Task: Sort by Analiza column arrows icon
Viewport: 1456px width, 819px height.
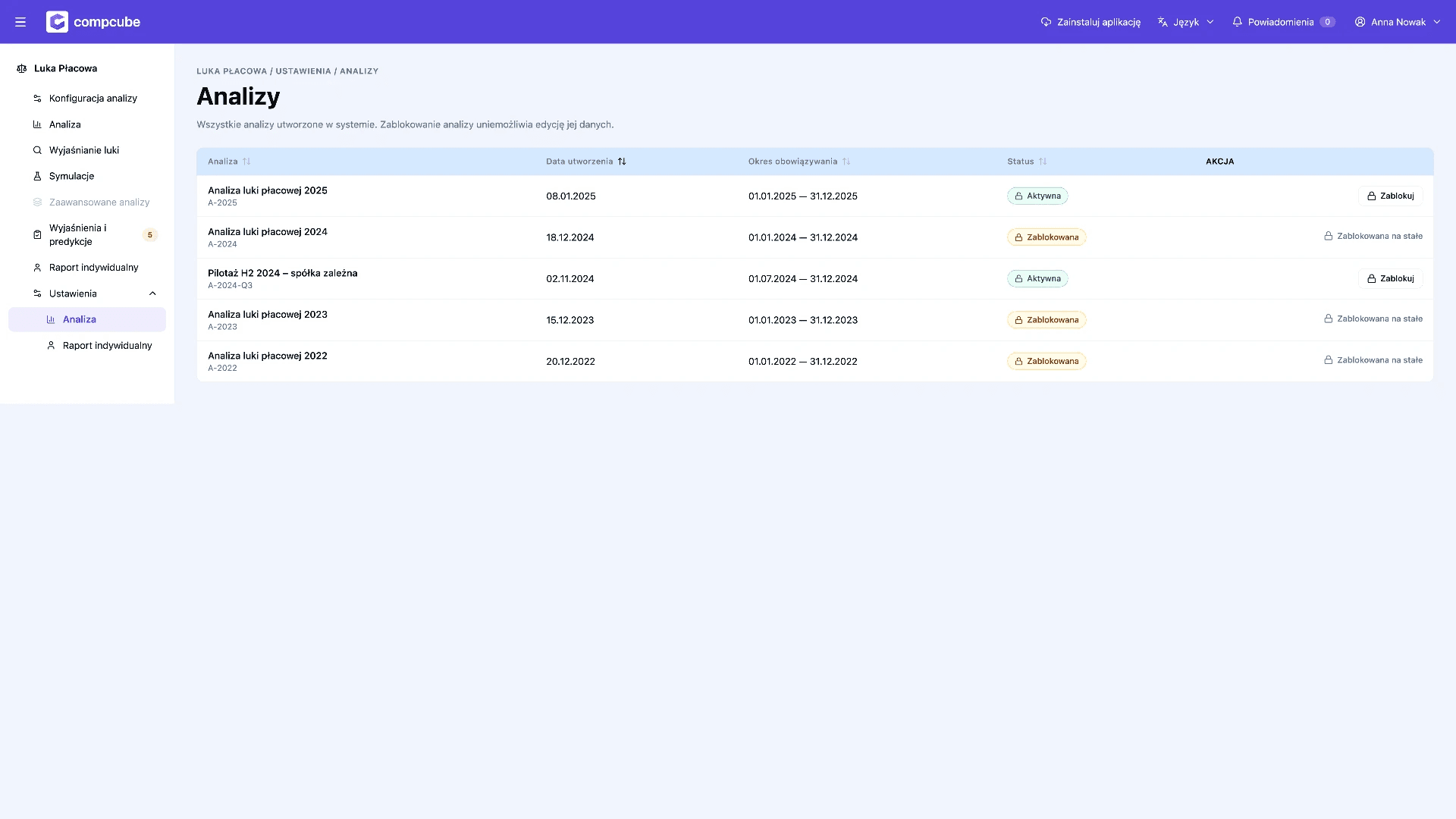Action: (x=246, y=162)
